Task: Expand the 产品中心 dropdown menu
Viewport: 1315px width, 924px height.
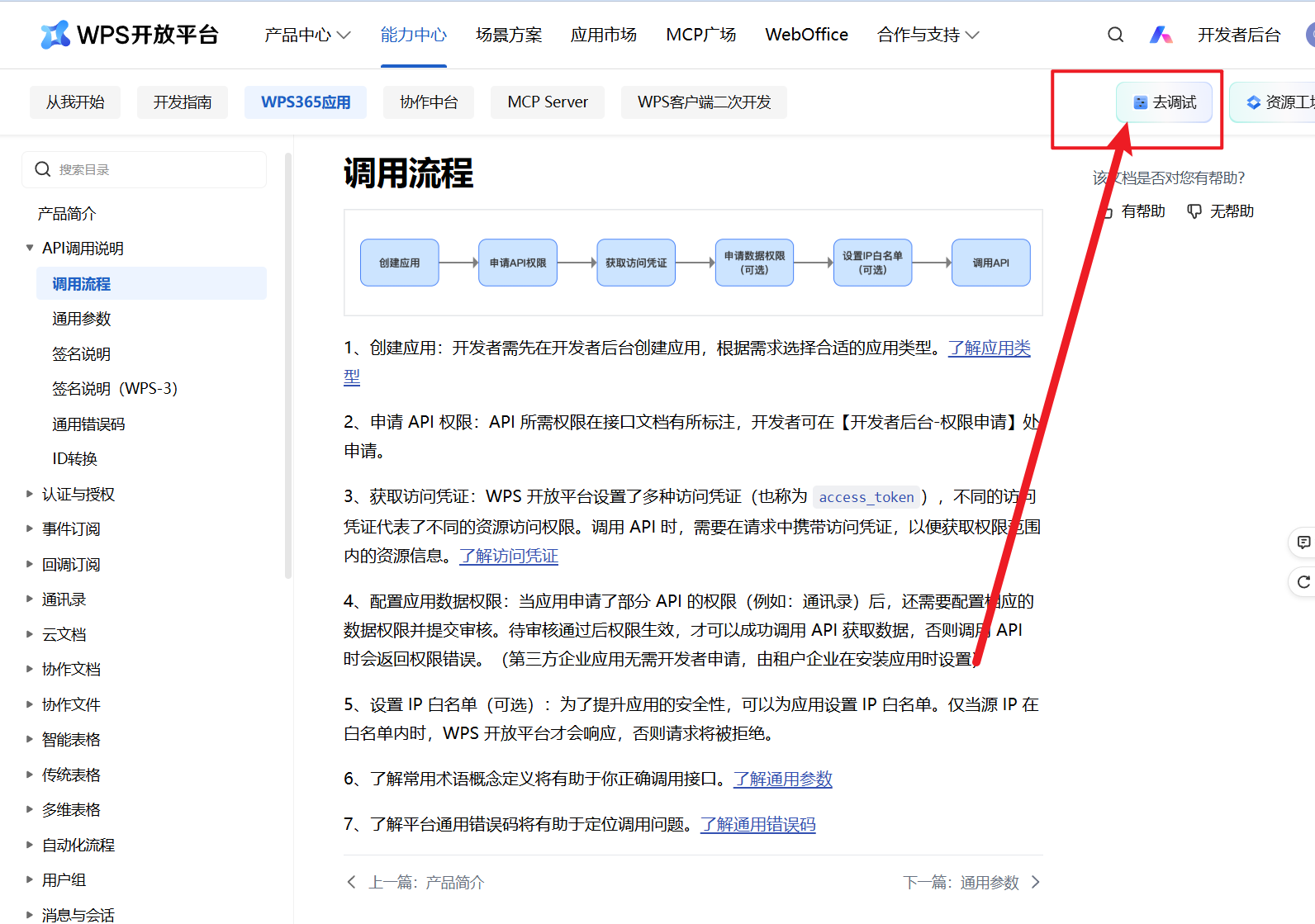Action: (307, 35)
